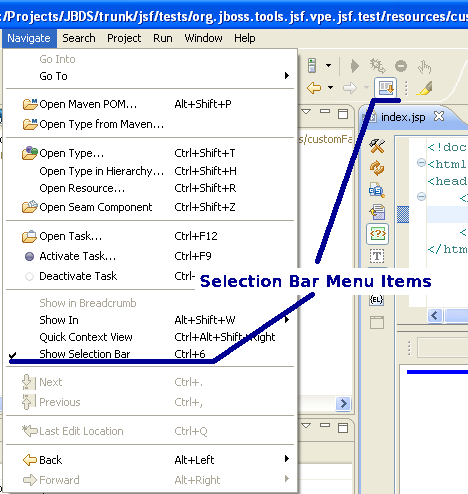Choose Open Type in Hierarchy...

tap(150, 171)
